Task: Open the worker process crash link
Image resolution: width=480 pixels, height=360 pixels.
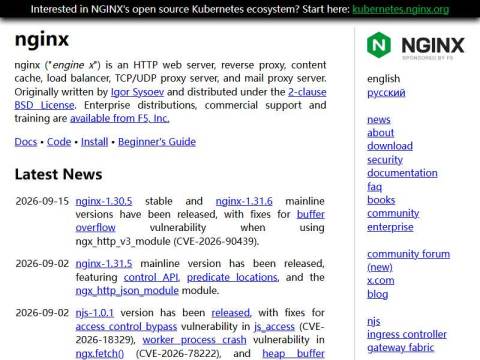Action: tap(194, 340)
